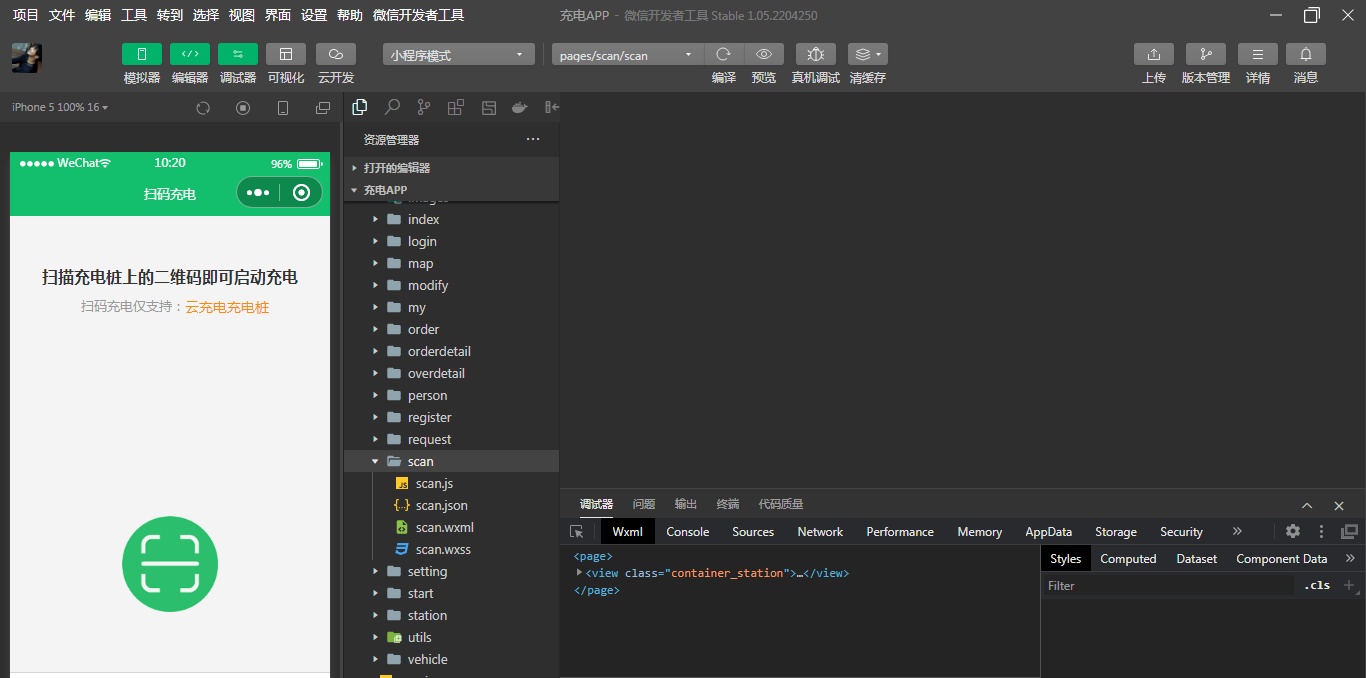Switch to the Network tab
This screenshot has width=1366, height=678.
click(820, 532)
